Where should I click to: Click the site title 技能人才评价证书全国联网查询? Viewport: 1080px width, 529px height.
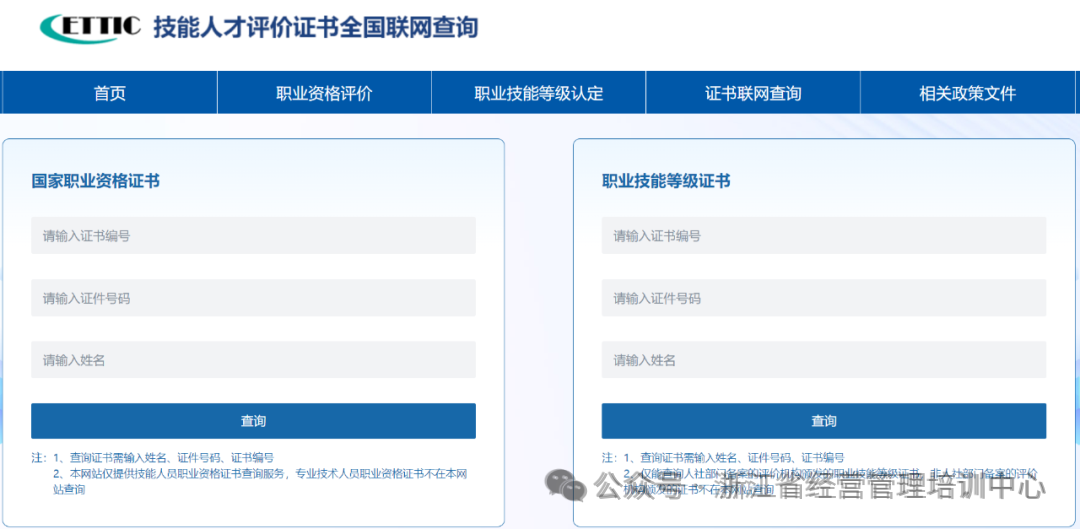click(315, 28)
